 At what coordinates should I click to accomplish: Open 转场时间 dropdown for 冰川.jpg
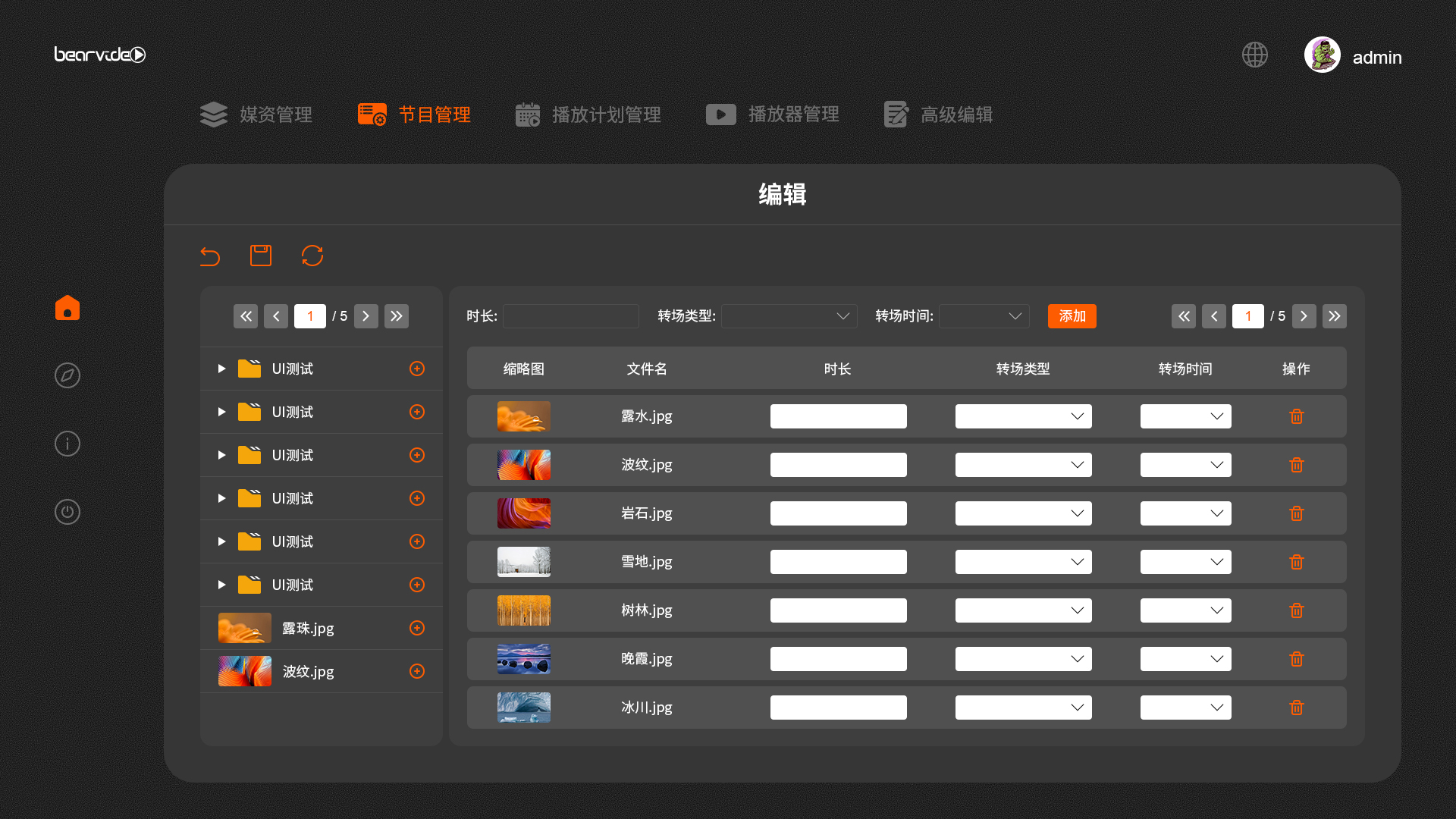(1186, 708)
